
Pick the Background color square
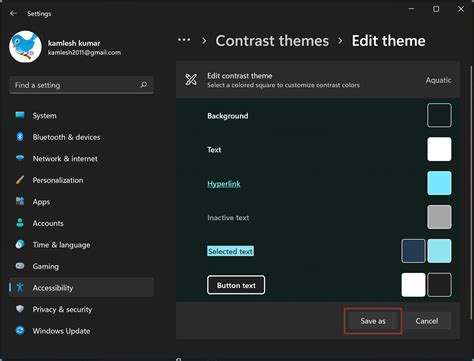(x=439, y=115)
